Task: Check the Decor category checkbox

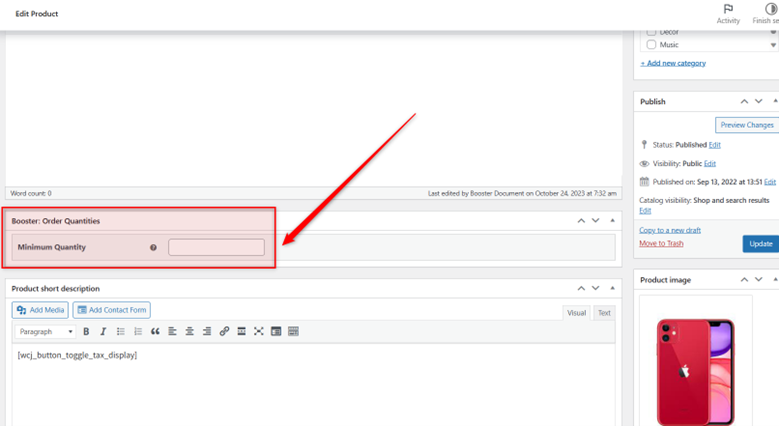Action: pos(651,32)
